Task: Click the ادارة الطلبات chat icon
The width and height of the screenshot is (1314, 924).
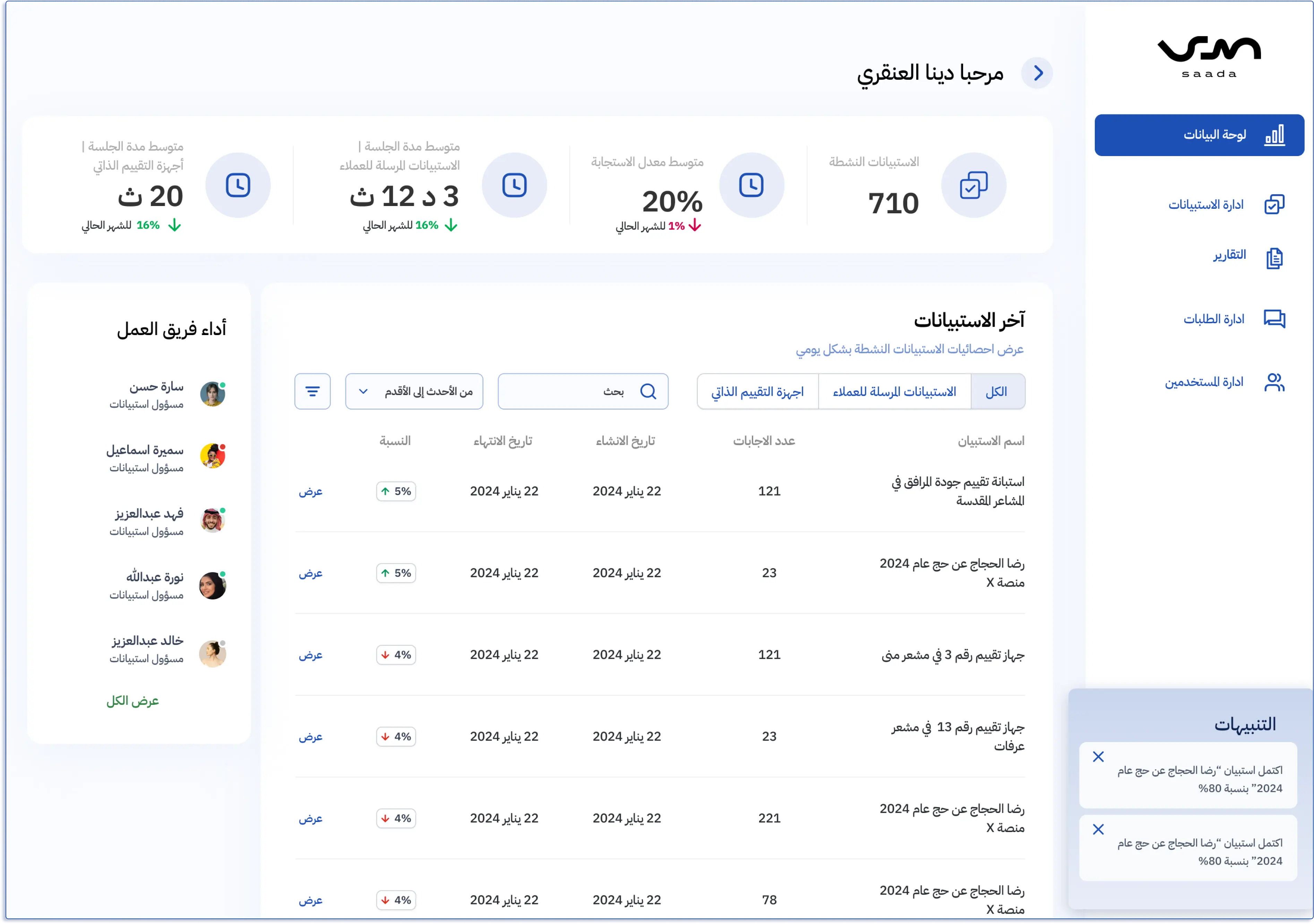Action: click(1274, 319)
